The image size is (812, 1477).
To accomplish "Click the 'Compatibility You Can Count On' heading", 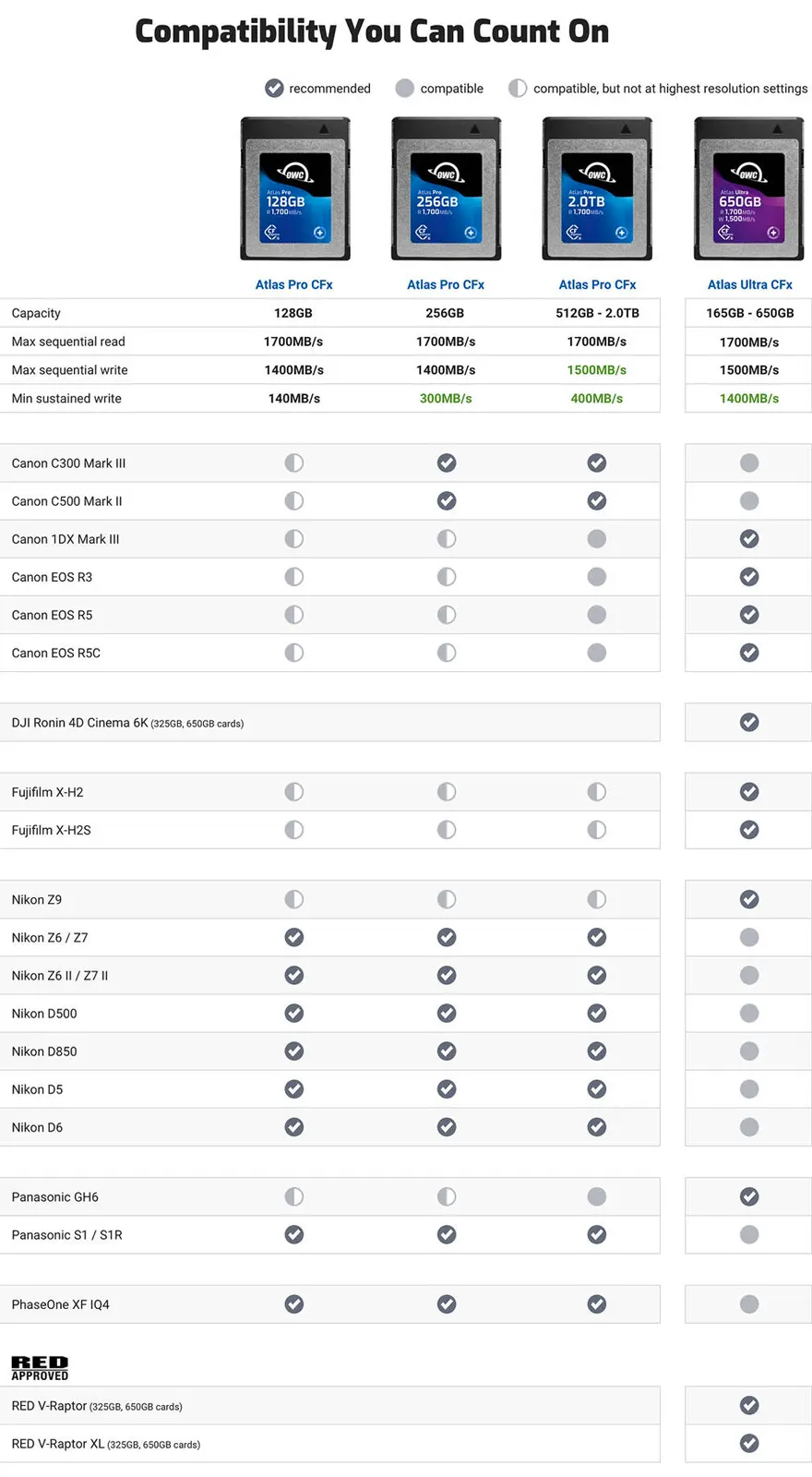I will pyautogui.click(x=372, y=31).
